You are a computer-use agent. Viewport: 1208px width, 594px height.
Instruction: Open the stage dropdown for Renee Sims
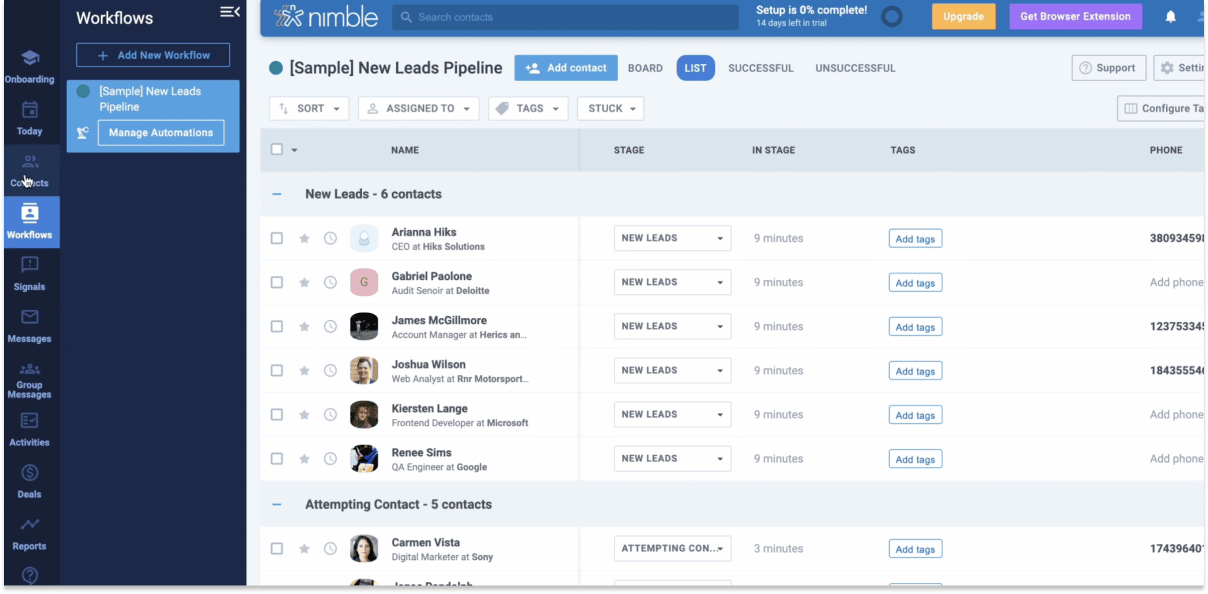(x=672, y=458)
